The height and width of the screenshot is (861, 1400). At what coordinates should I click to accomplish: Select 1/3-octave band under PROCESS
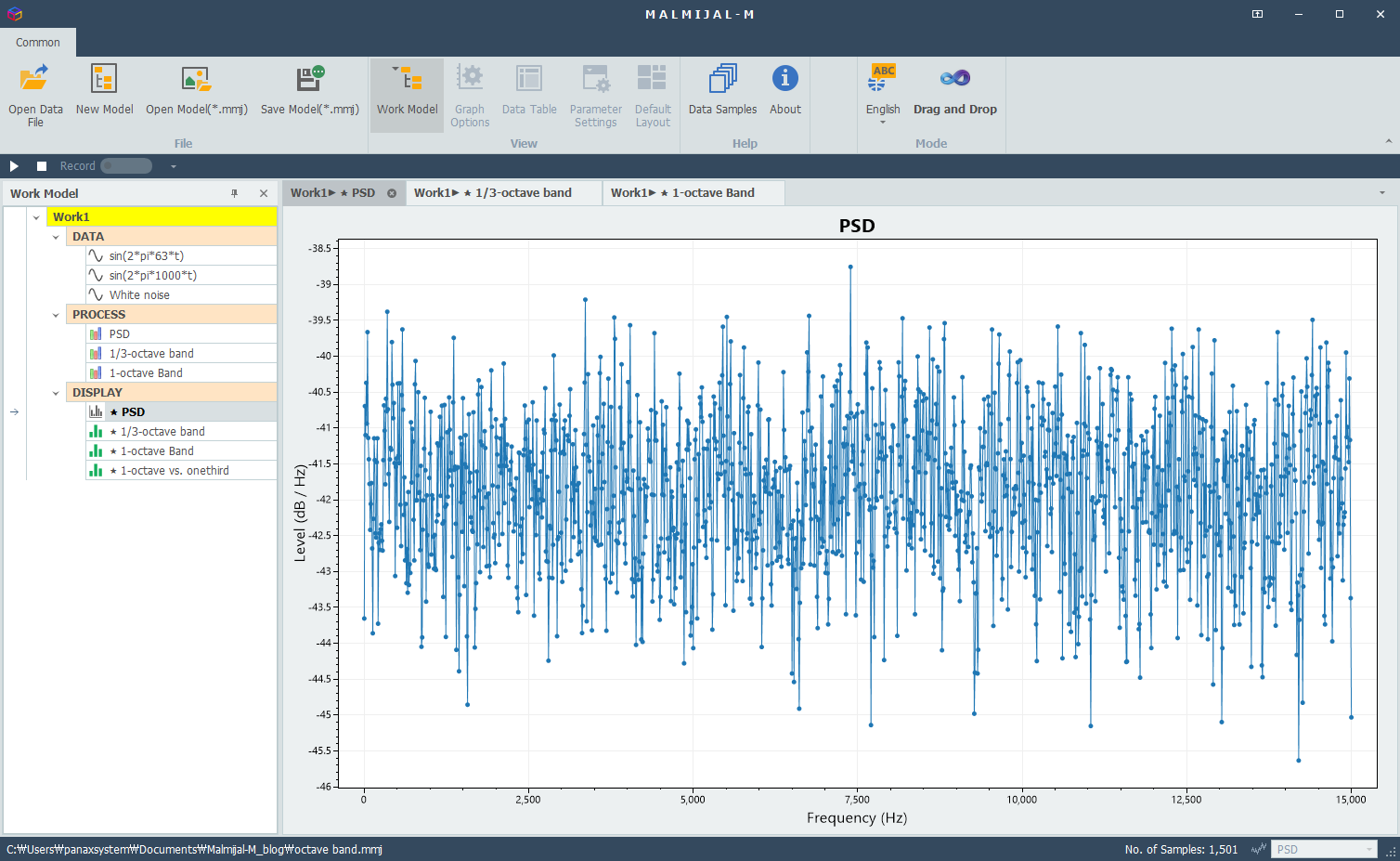[x=181, y=353]
